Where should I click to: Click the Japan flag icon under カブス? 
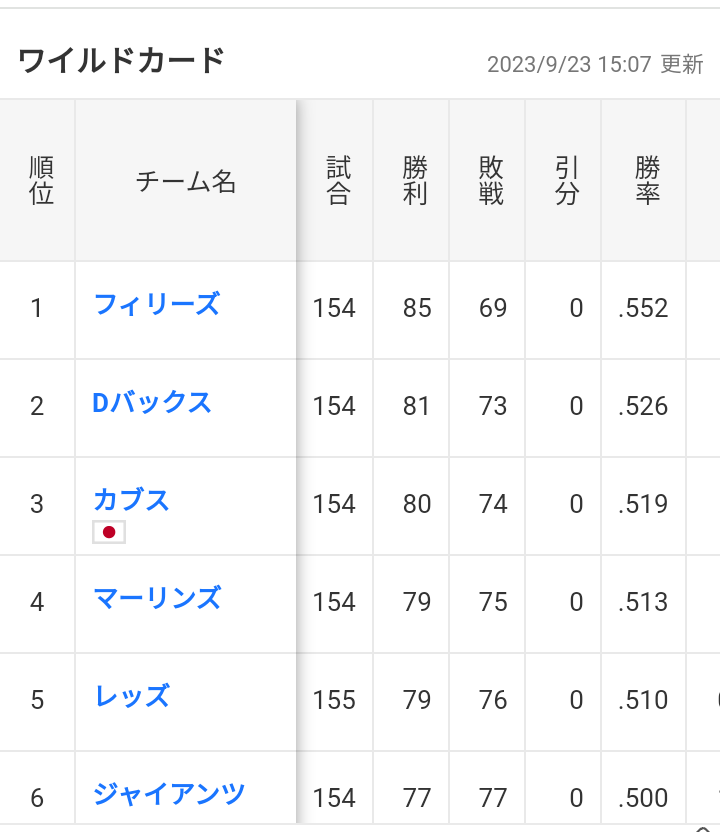tap(109, 532)
